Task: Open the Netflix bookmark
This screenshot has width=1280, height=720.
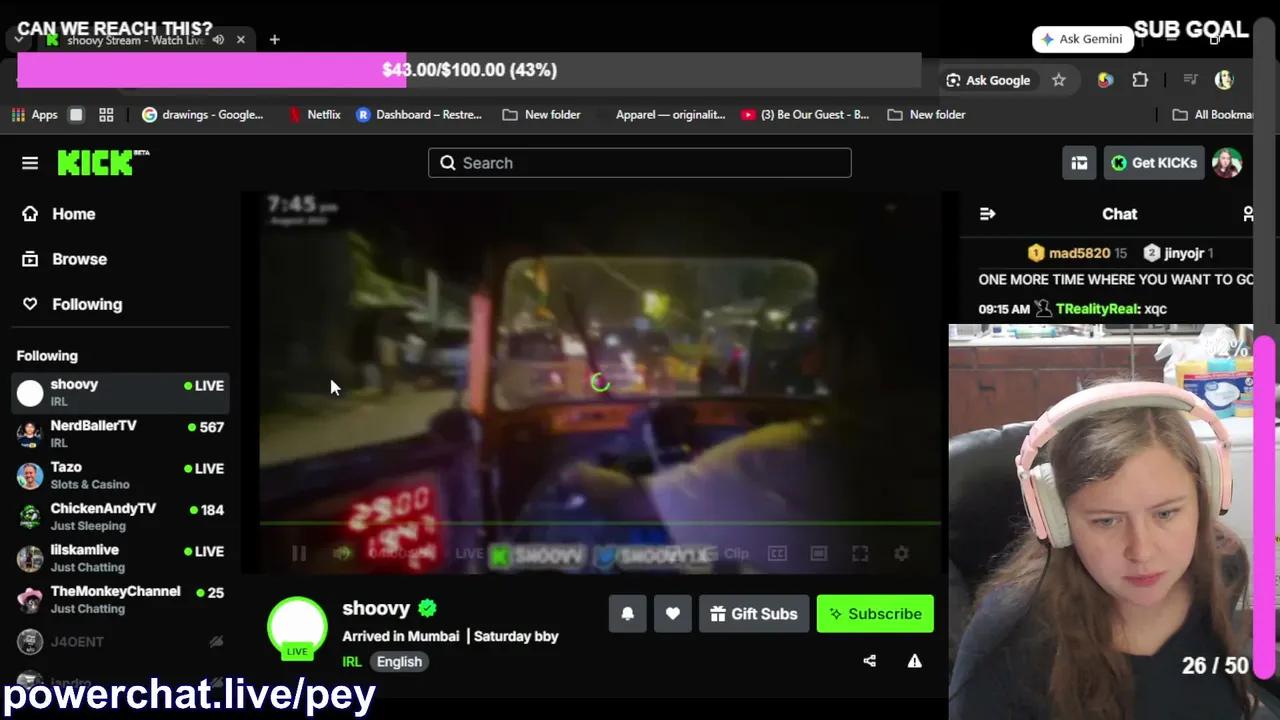Action: point(314,115)
